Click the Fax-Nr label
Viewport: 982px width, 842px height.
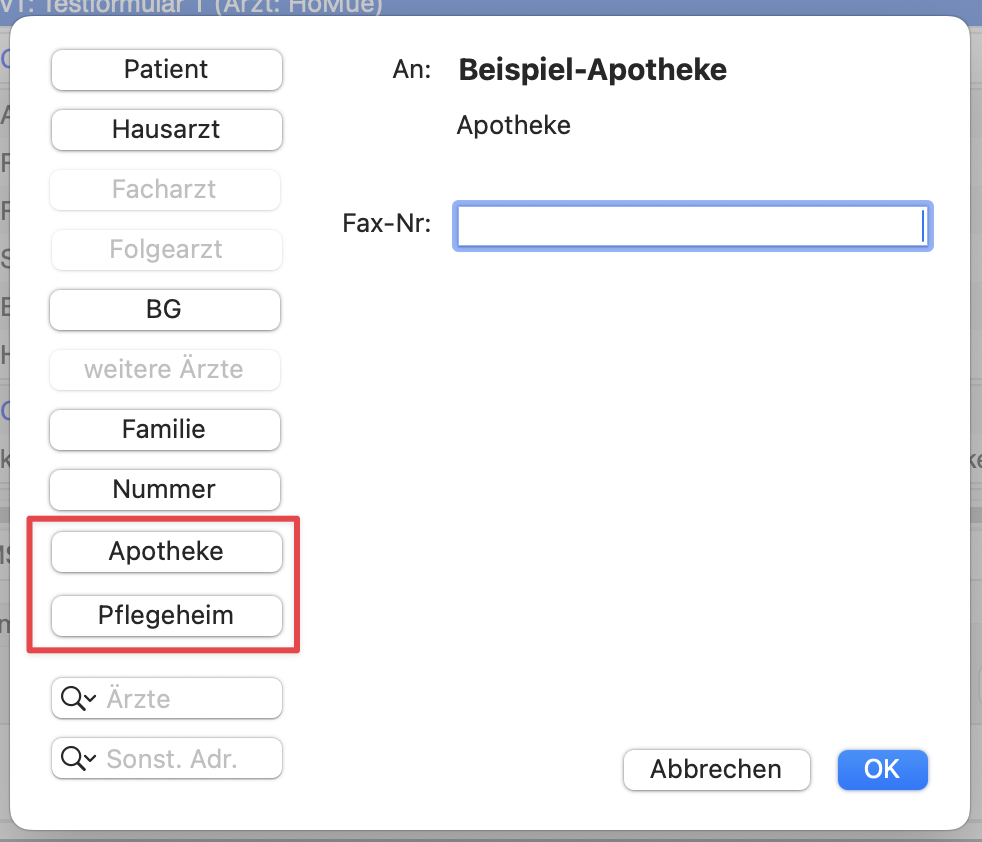pos(386,224)
